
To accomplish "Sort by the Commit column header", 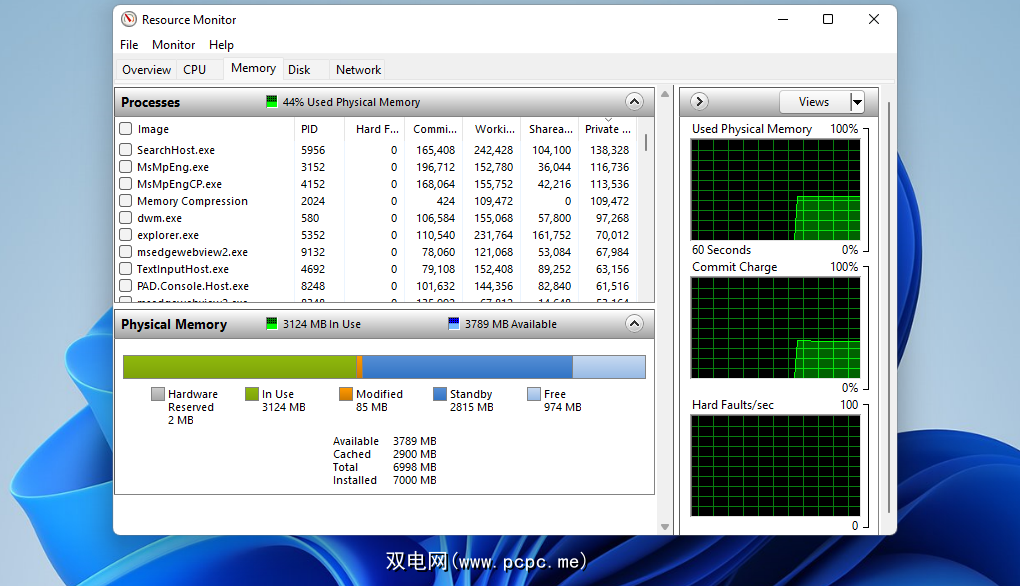I will (x=434, y=129).
